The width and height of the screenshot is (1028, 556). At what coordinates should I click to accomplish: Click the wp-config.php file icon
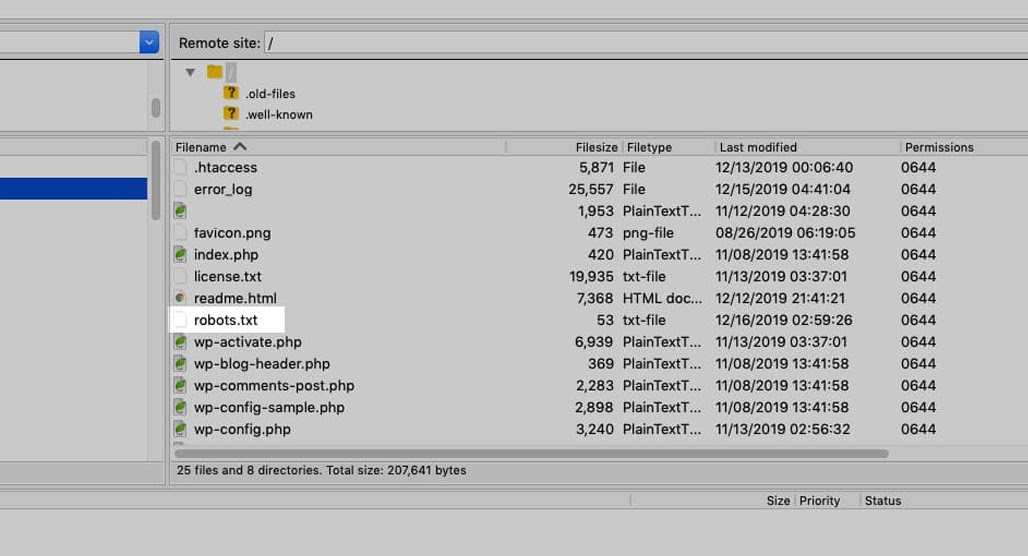[x=180, y=429]
